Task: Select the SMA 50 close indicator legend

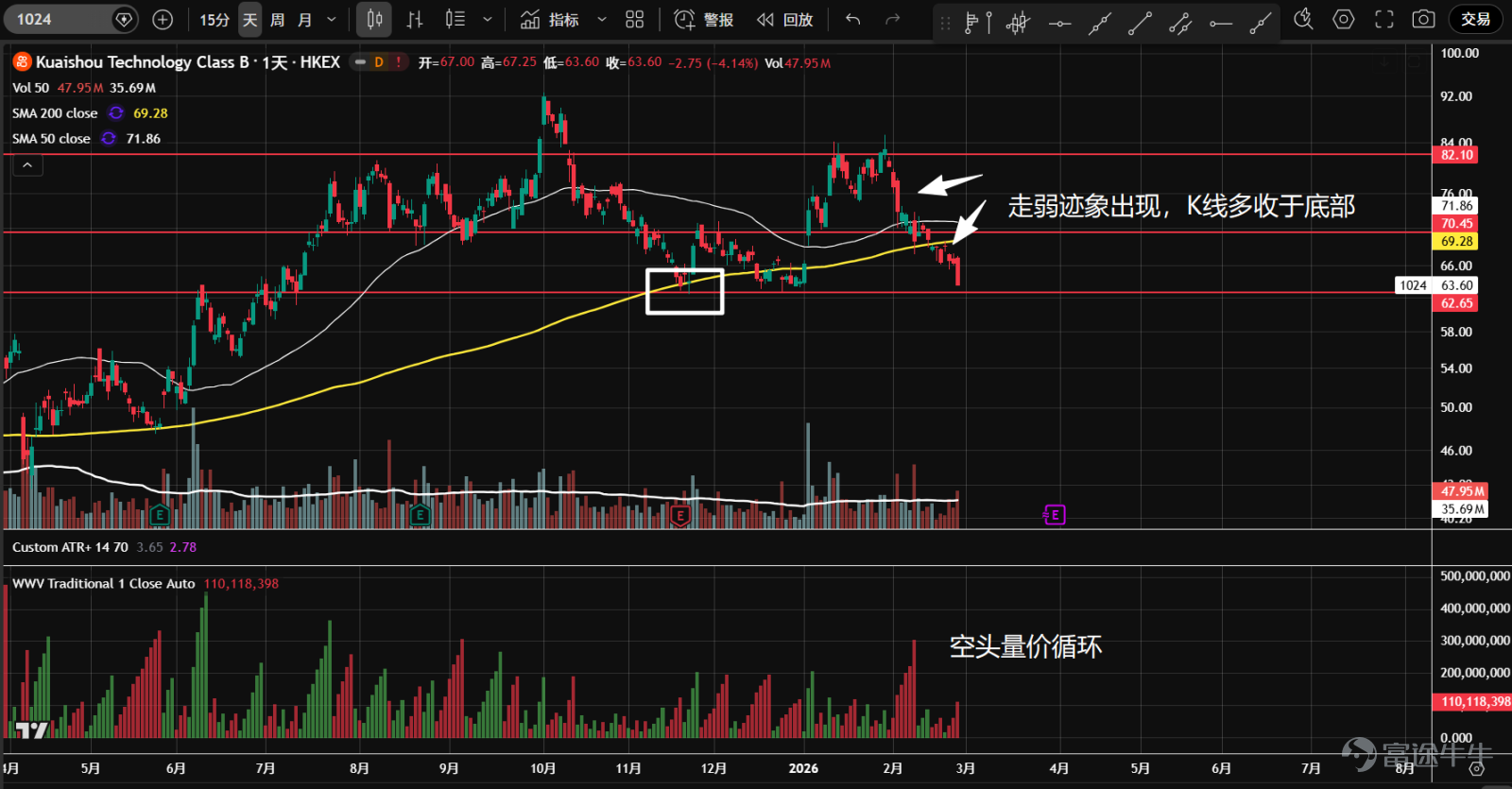Action: [51, 139]
